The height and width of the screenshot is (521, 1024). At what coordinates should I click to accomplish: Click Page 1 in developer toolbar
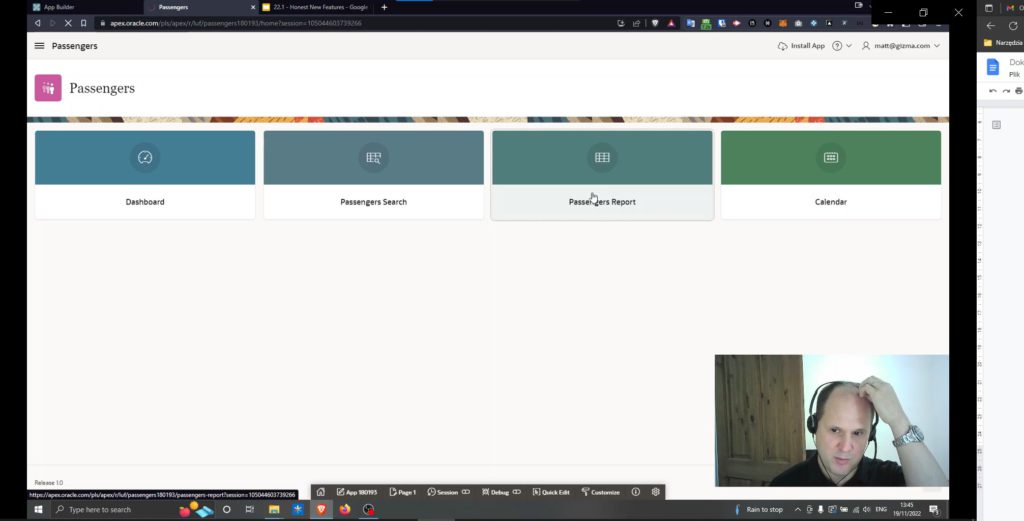pos(402,492)
